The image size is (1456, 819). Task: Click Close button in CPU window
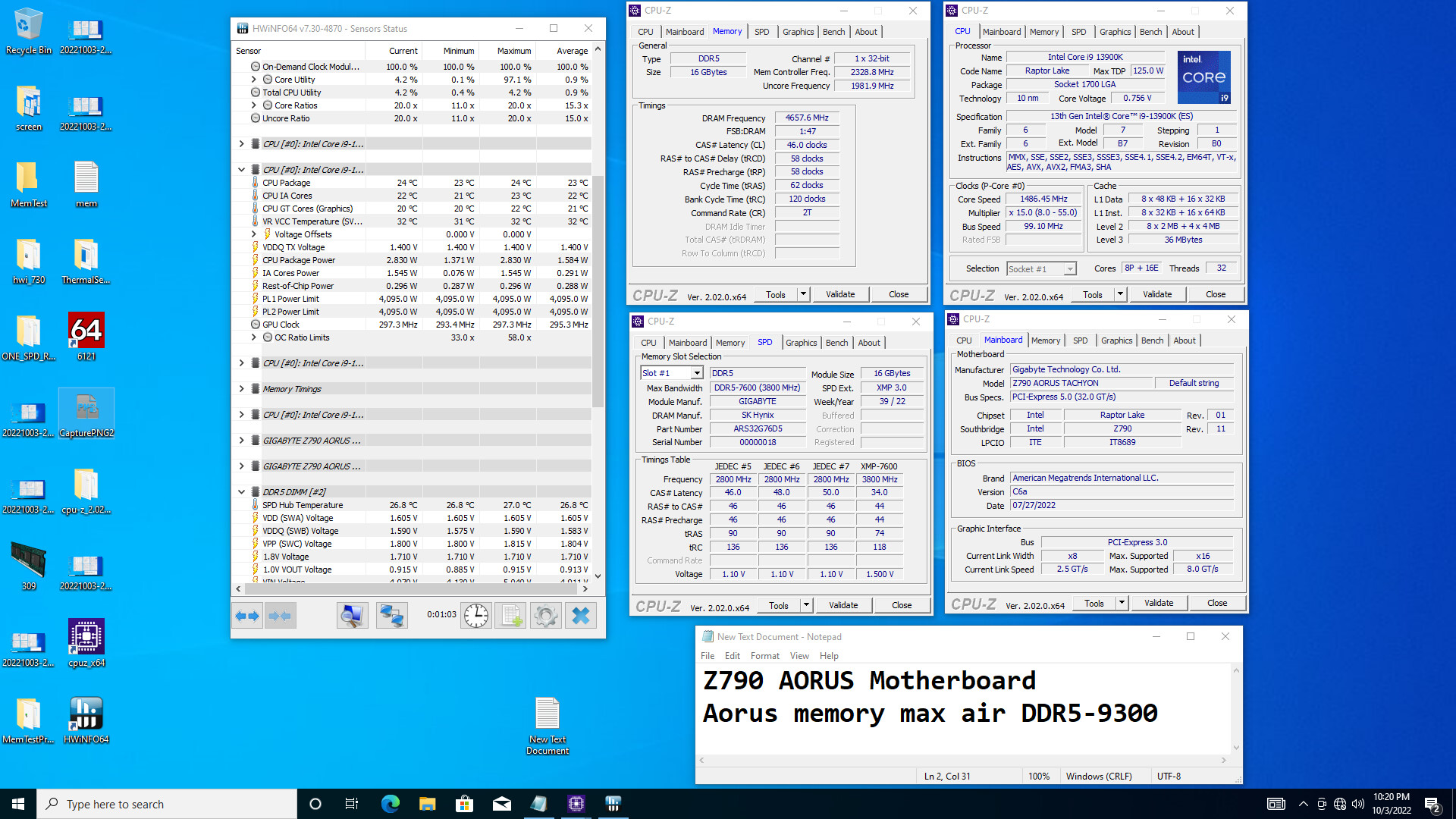[x=1215, y=294]
